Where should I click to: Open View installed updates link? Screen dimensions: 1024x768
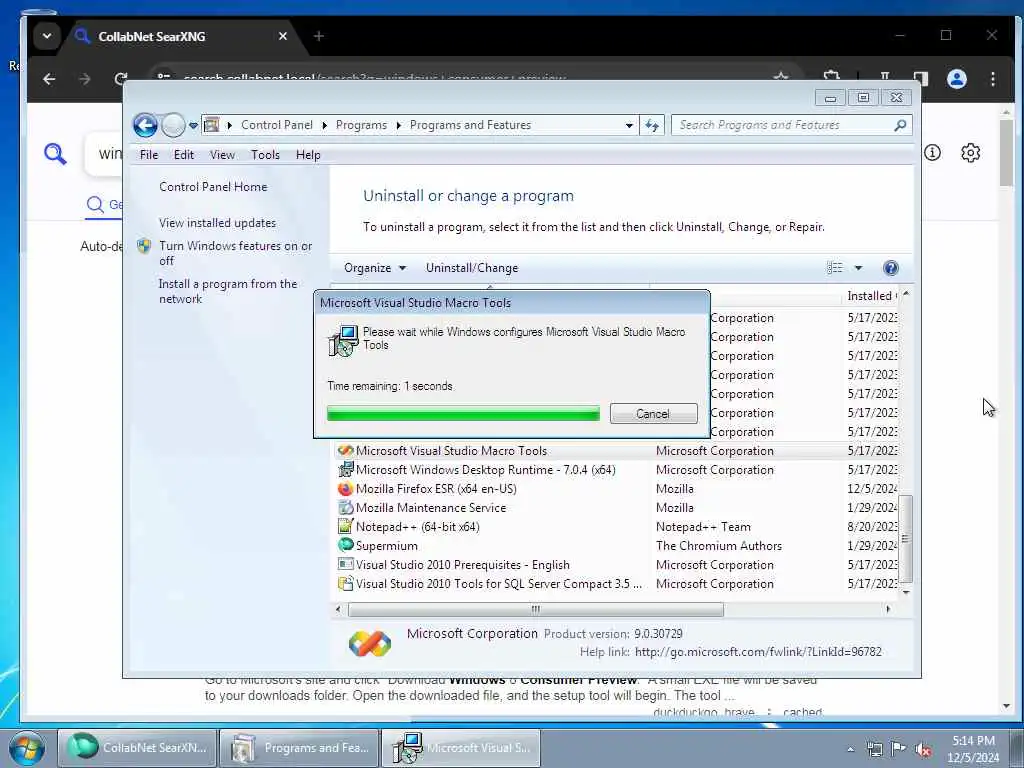[x=217, y=223]
